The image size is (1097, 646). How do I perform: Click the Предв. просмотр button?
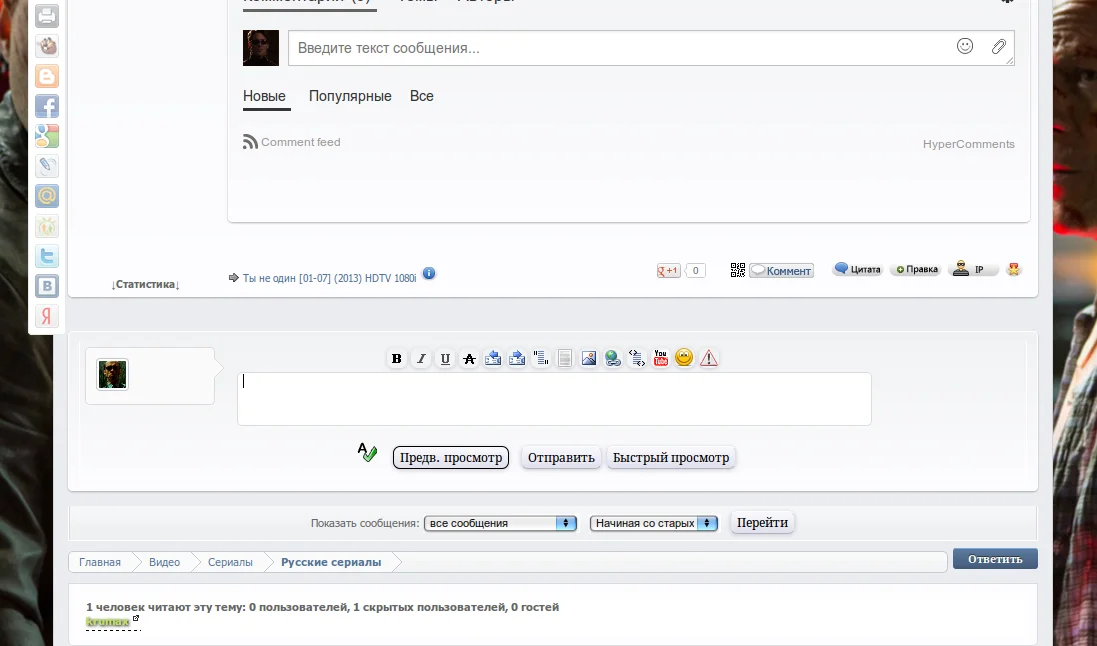pyautogui.click(x=451, y=458)
